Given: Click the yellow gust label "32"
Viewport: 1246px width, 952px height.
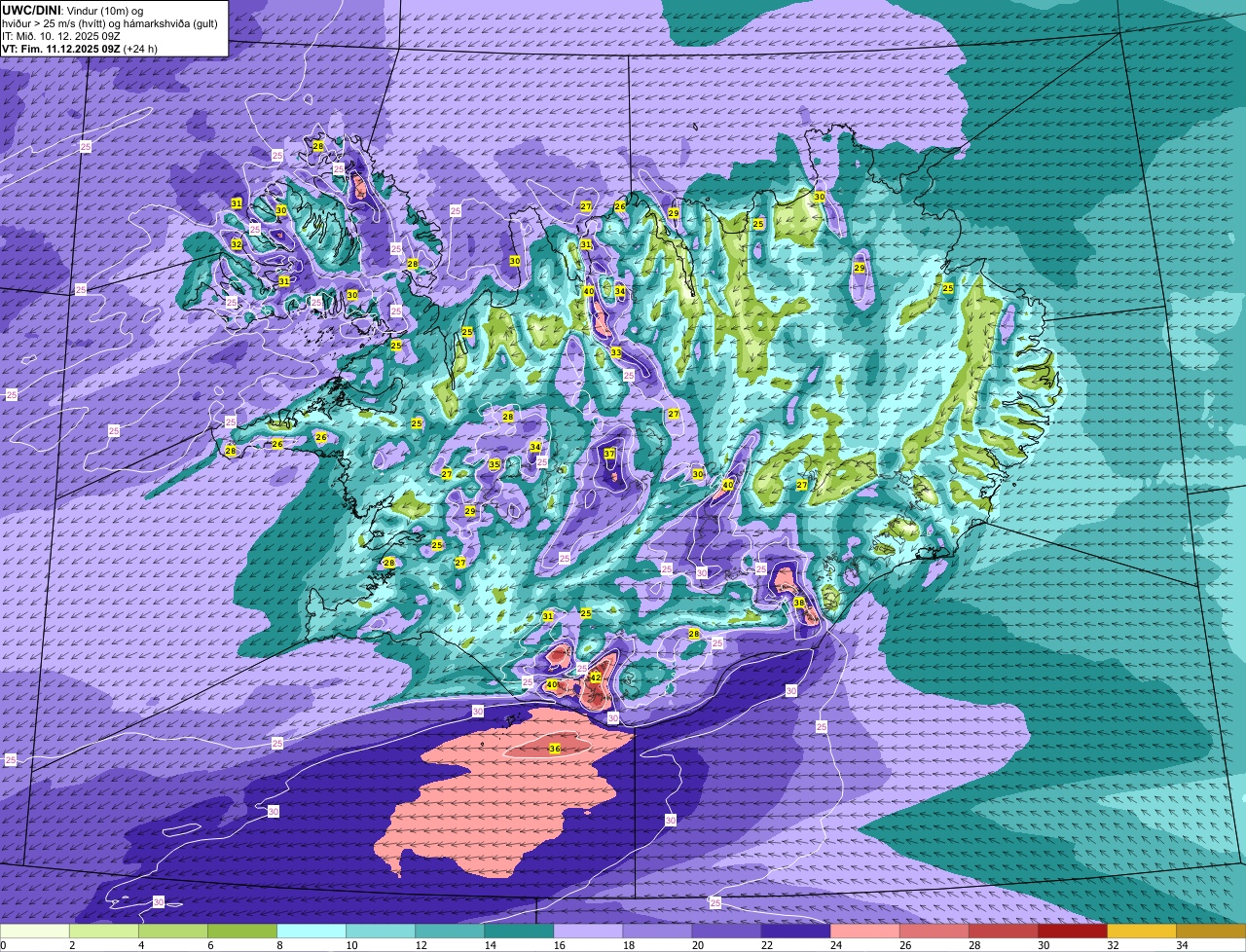Looking at the screenshot, I should [237, 243].
